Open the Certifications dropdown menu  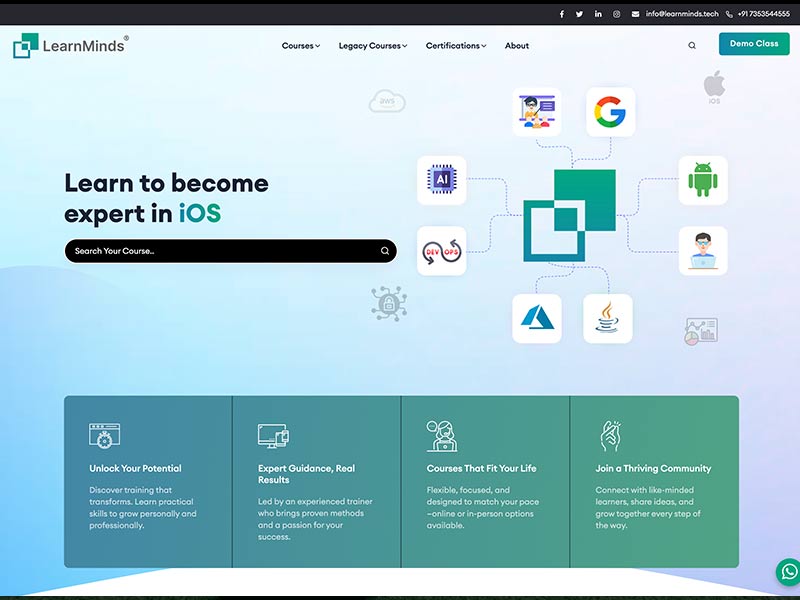click(456, 46)
